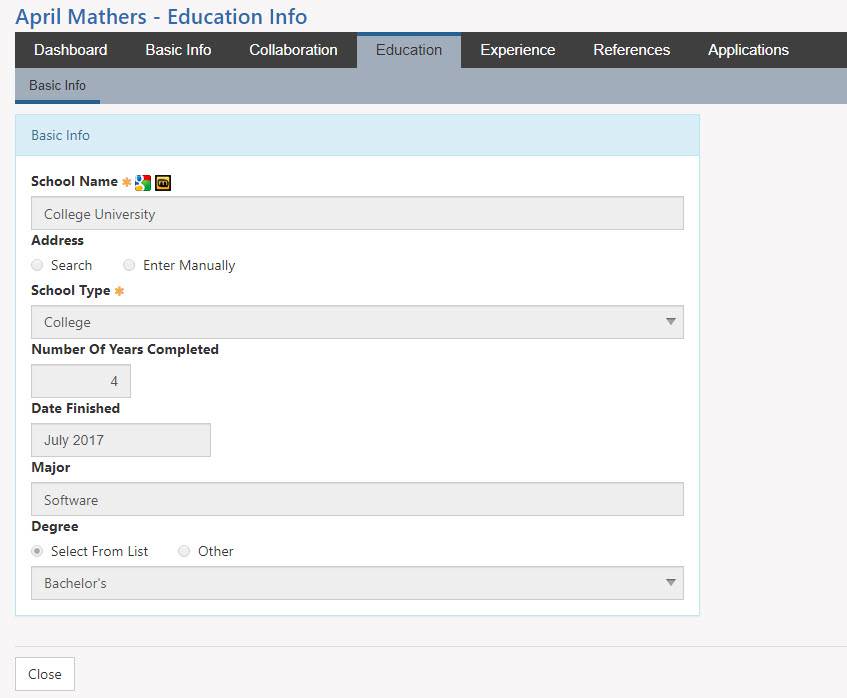Expand the Bachelor's degree dropdown
Image resolution: width=847 pixels, height=698 pixels.
pos(357,583)
